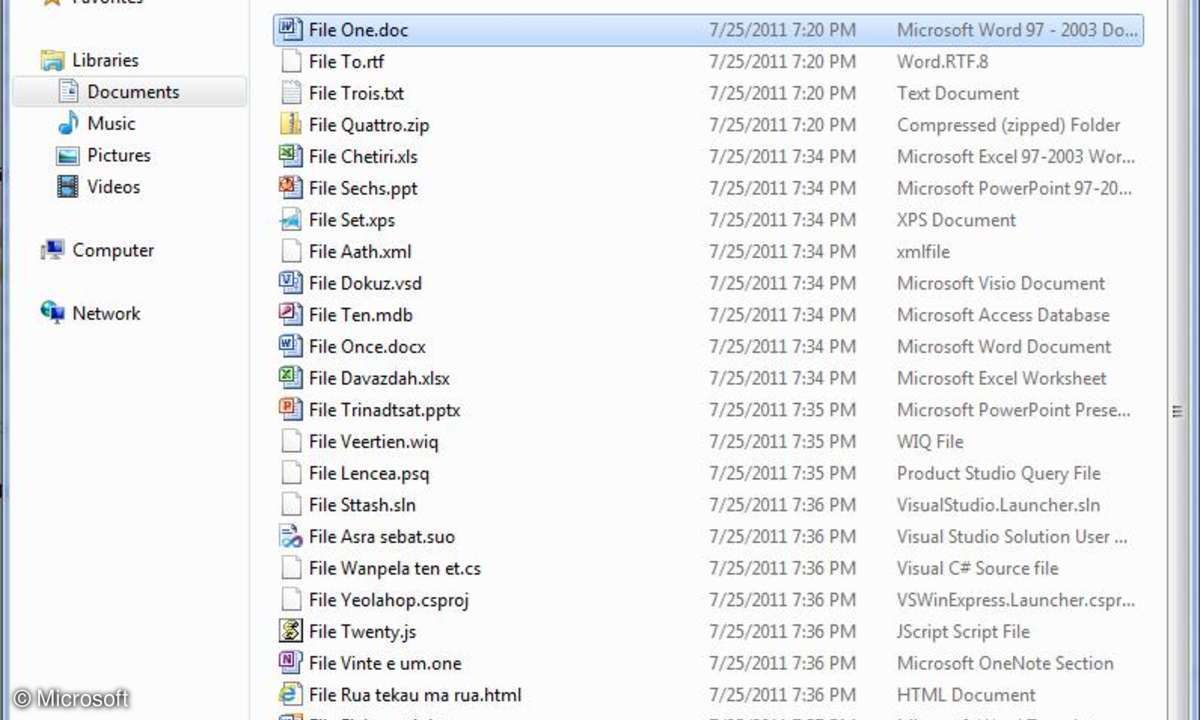Click the type 'Compressed (zipped) Folder'

pos(1009,125)
